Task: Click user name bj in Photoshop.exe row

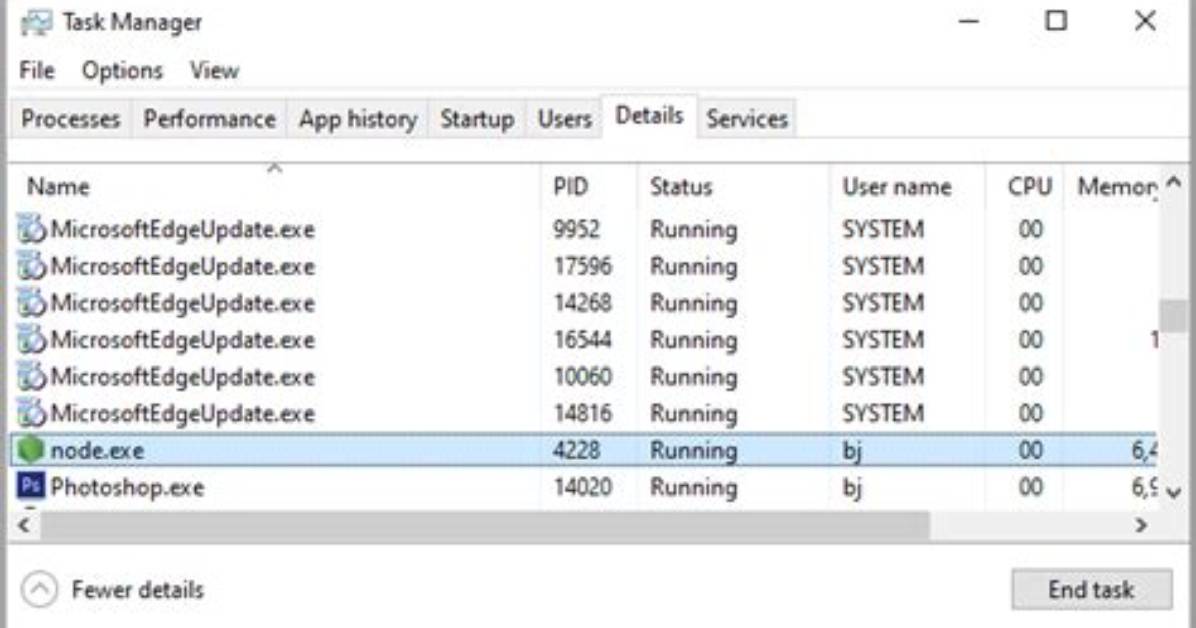Action: click(852, 488)
